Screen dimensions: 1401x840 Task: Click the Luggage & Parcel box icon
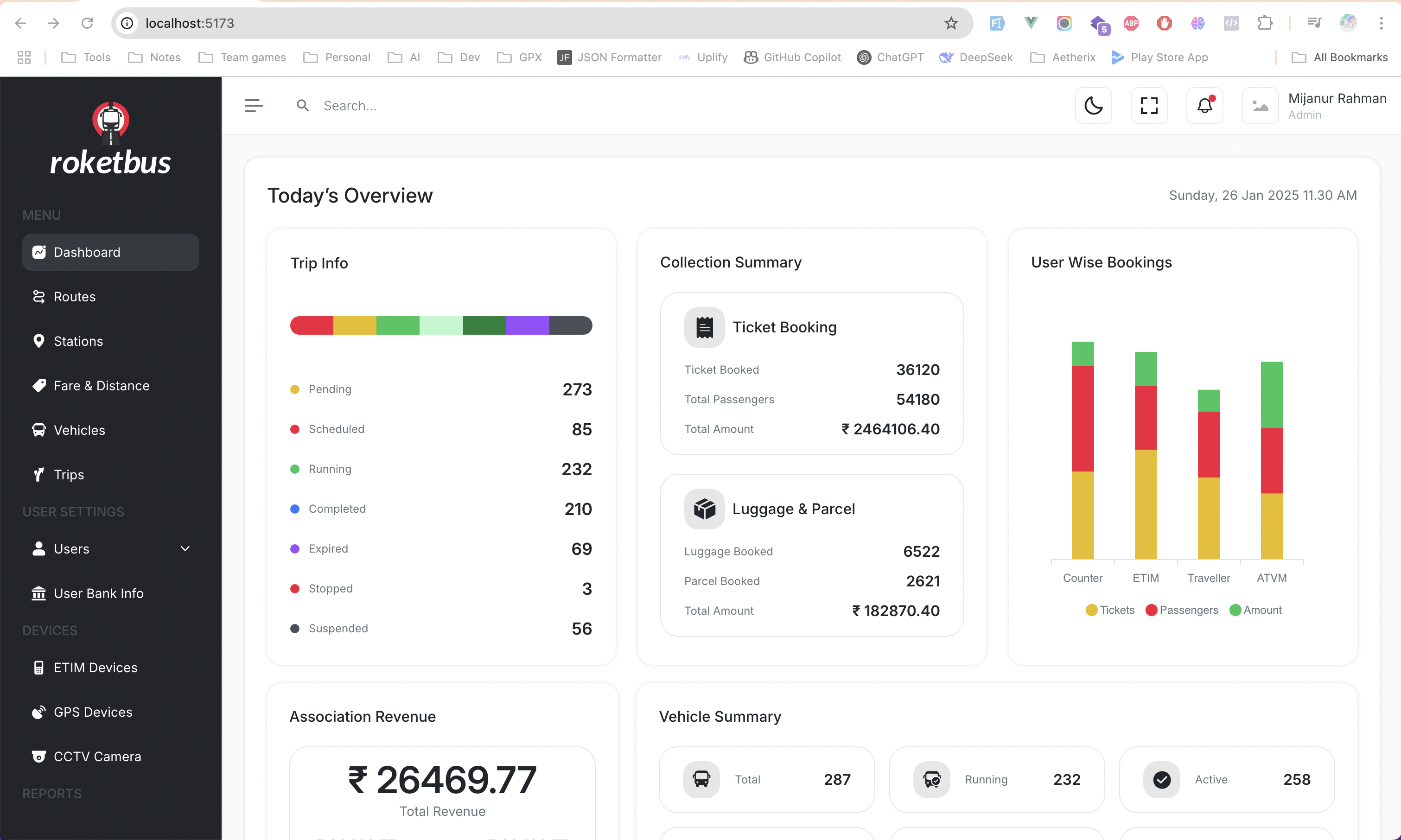tap(704, 509)
